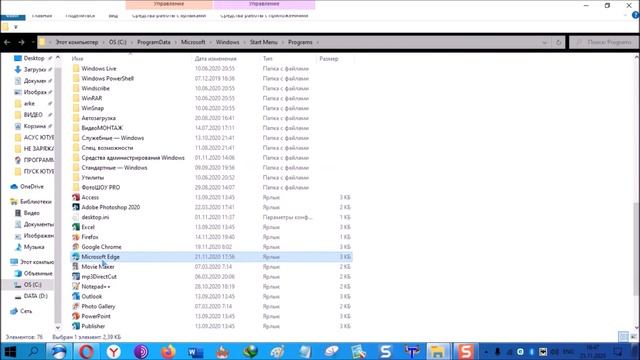640x360 pixels.
Task: Select the Publisher shortcut icon
Action: (x=76, y=326)
